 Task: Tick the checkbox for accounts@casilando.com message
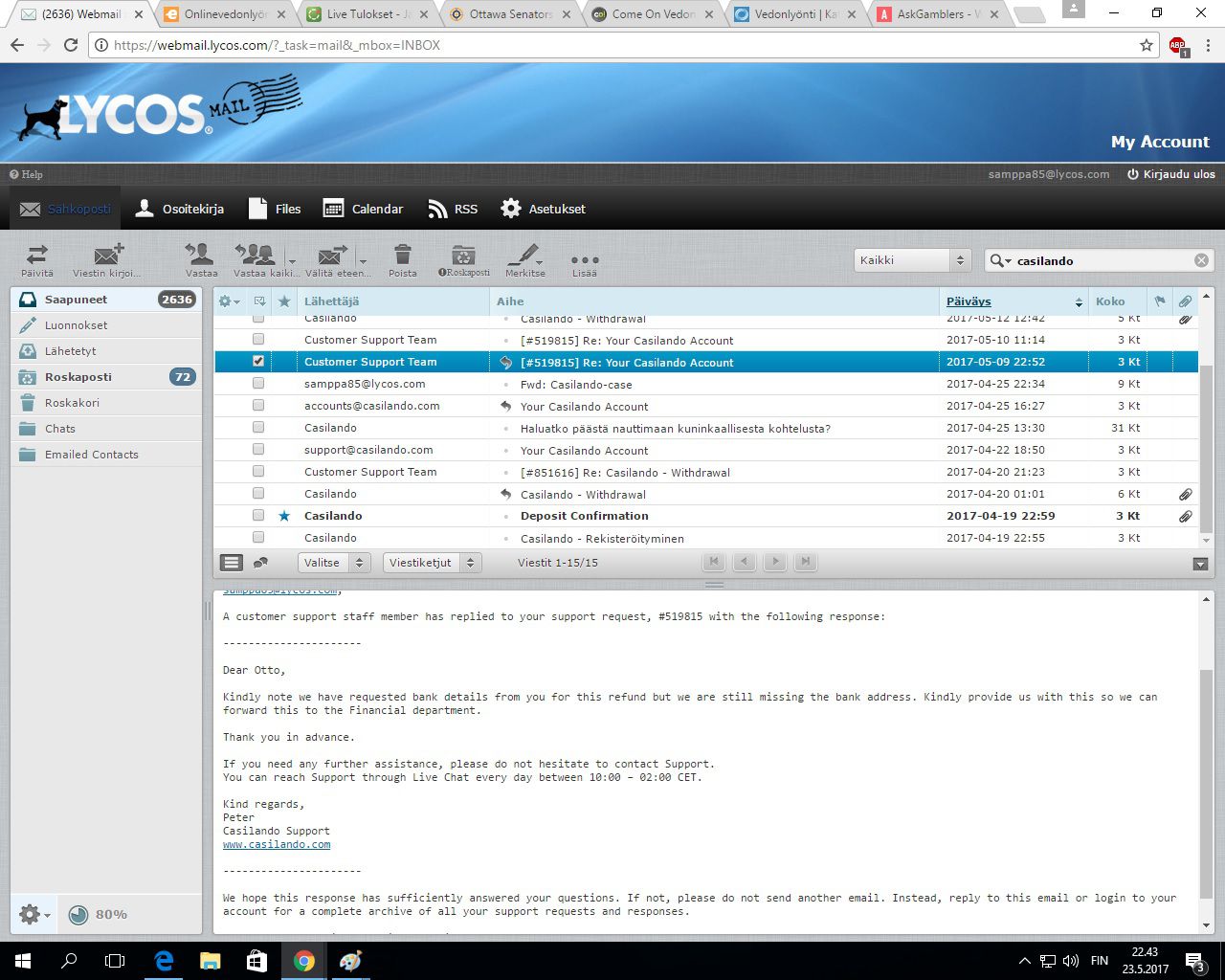coord(258,406)
